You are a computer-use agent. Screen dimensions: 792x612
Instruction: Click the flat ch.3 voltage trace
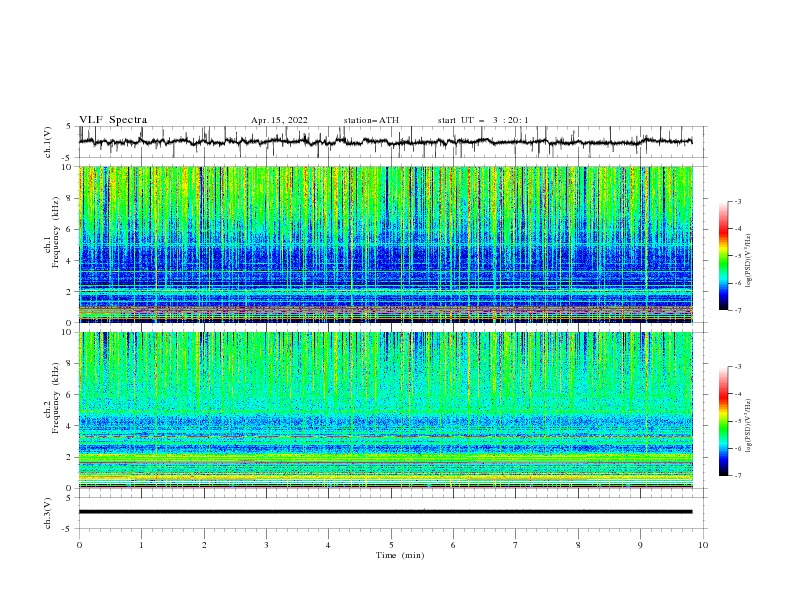tap(385, 512)
